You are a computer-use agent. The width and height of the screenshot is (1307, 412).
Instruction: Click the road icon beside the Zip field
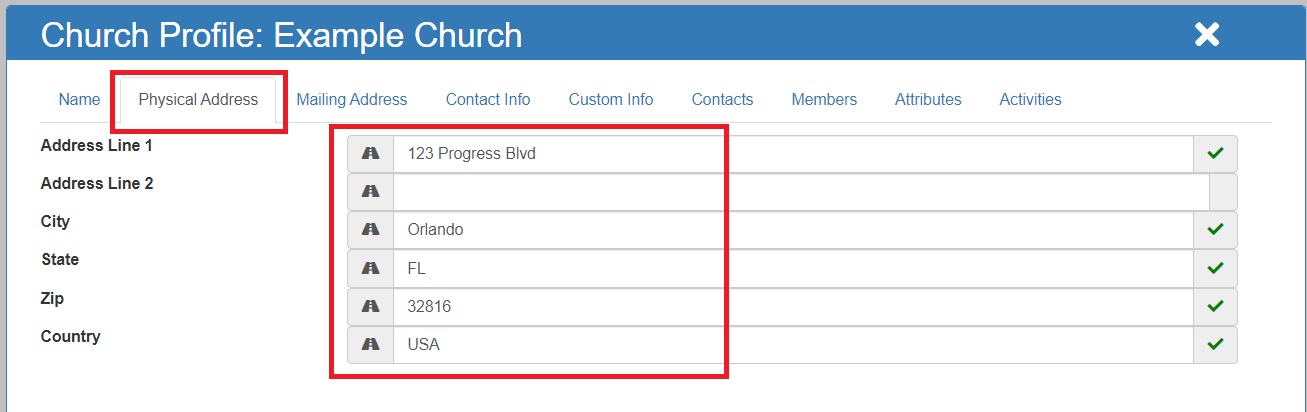[370, 306]
